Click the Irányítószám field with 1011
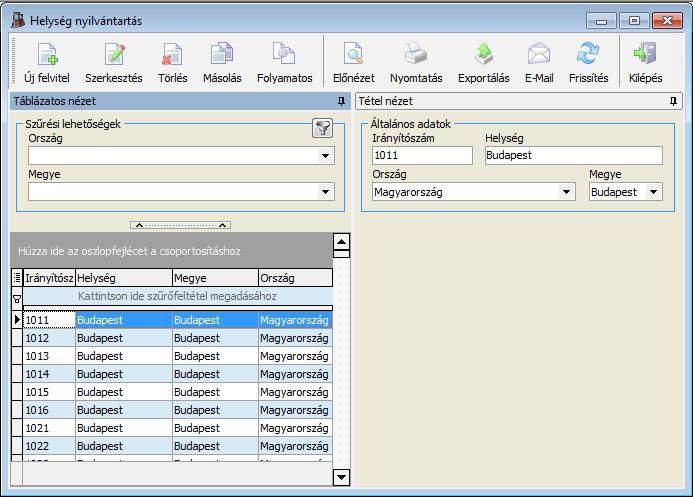This screenshot has height=497, width=693. (x=422, y=156)
